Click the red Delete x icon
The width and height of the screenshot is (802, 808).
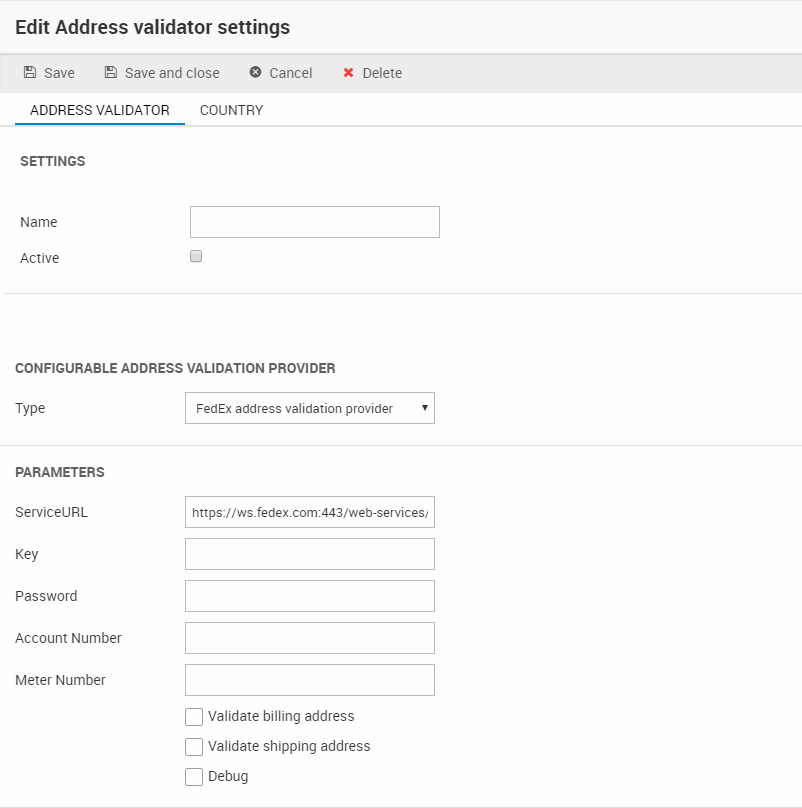point(349,73)
